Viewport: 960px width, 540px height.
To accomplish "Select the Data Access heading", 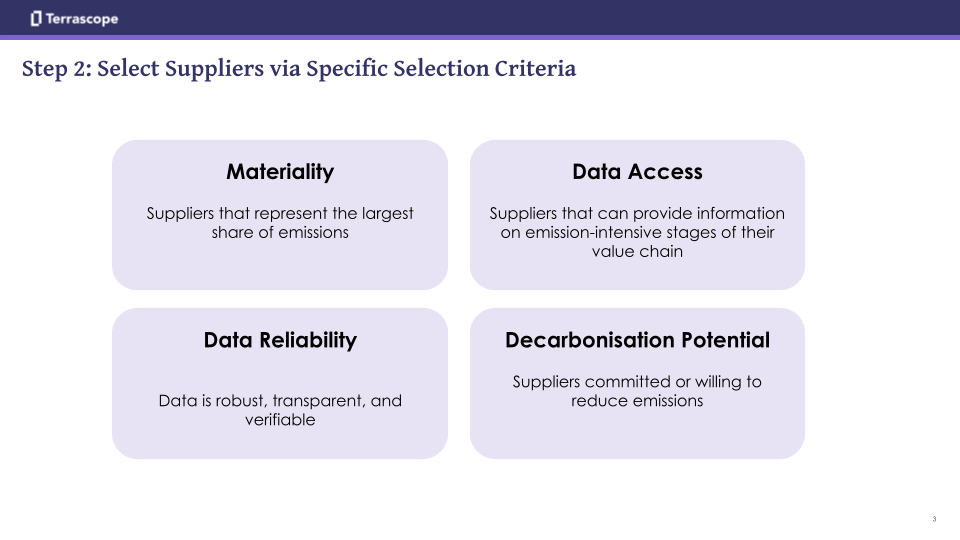I will pos(637,172).
